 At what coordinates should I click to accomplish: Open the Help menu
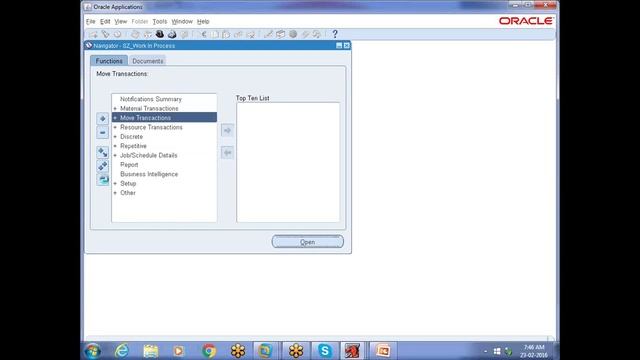203,22
